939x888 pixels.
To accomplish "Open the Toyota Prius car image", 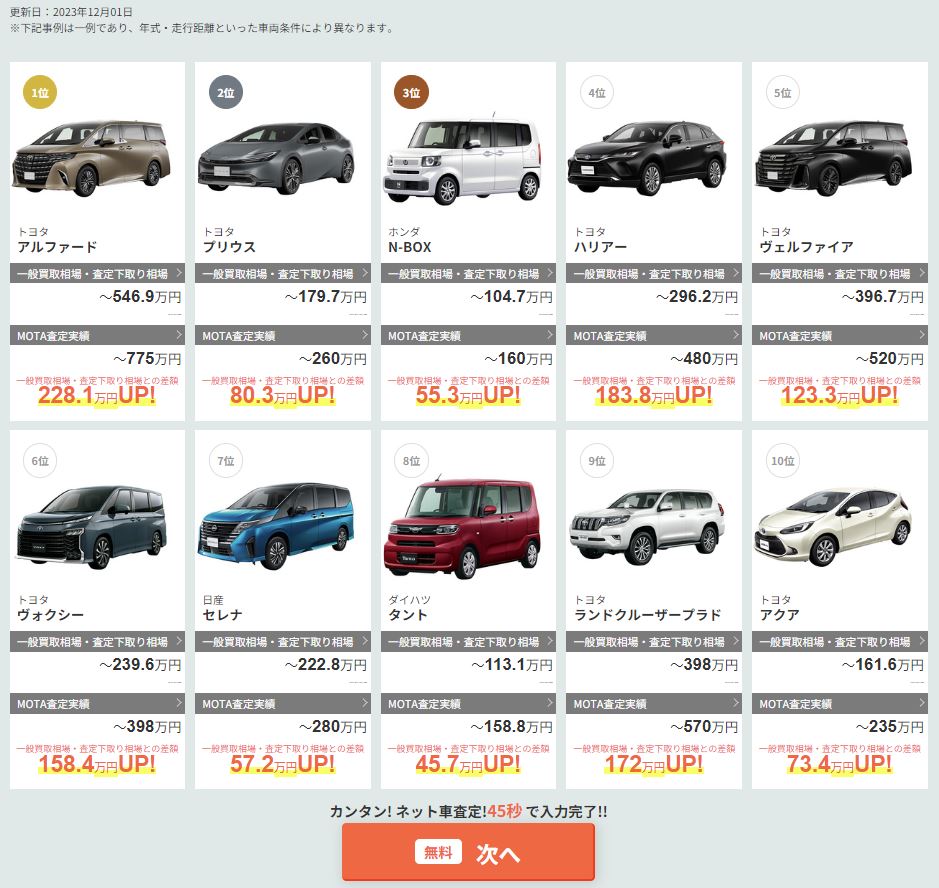I will (277, 157).
